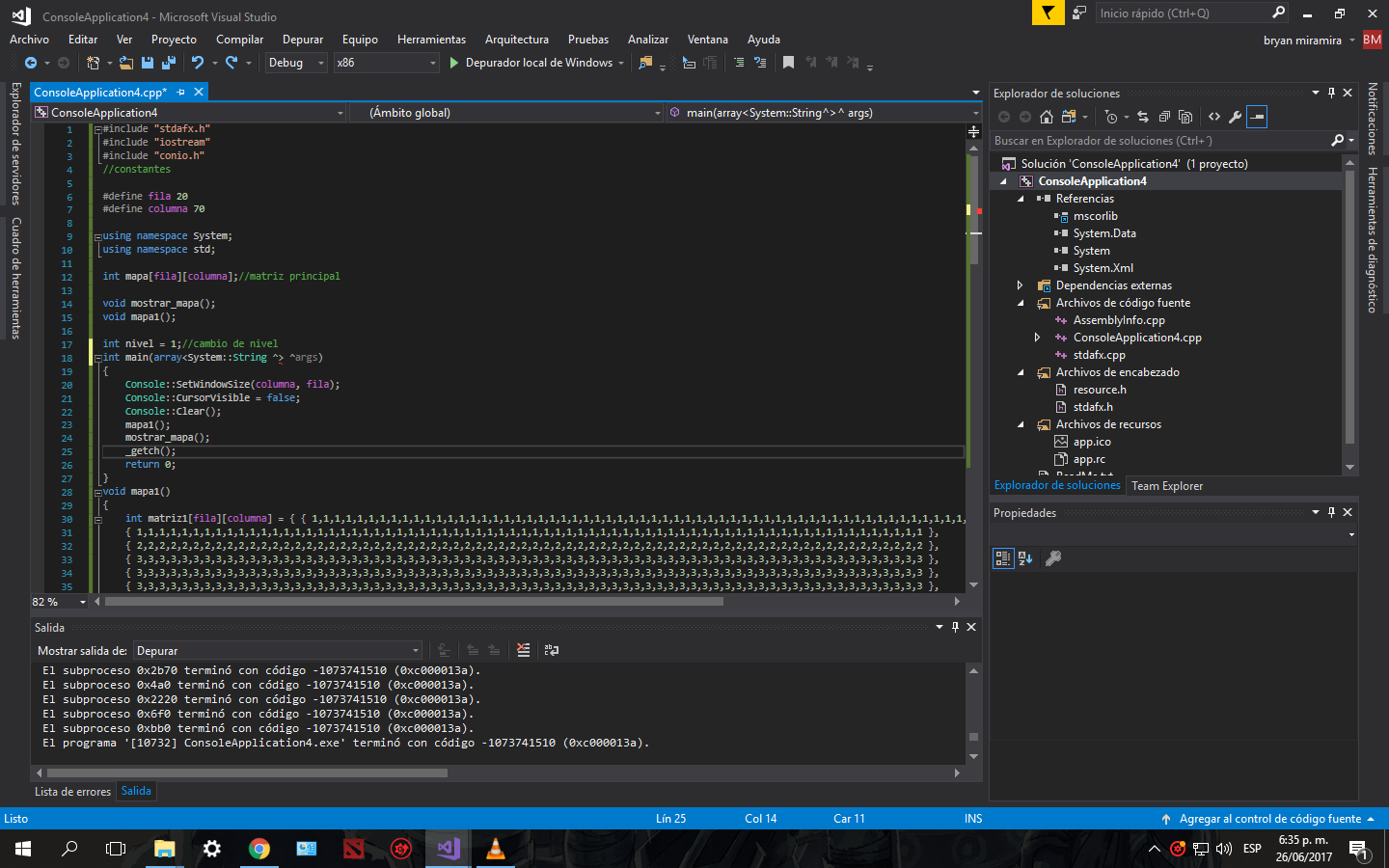Click the pending changes filter clock icon

(x=1111, y=117)
